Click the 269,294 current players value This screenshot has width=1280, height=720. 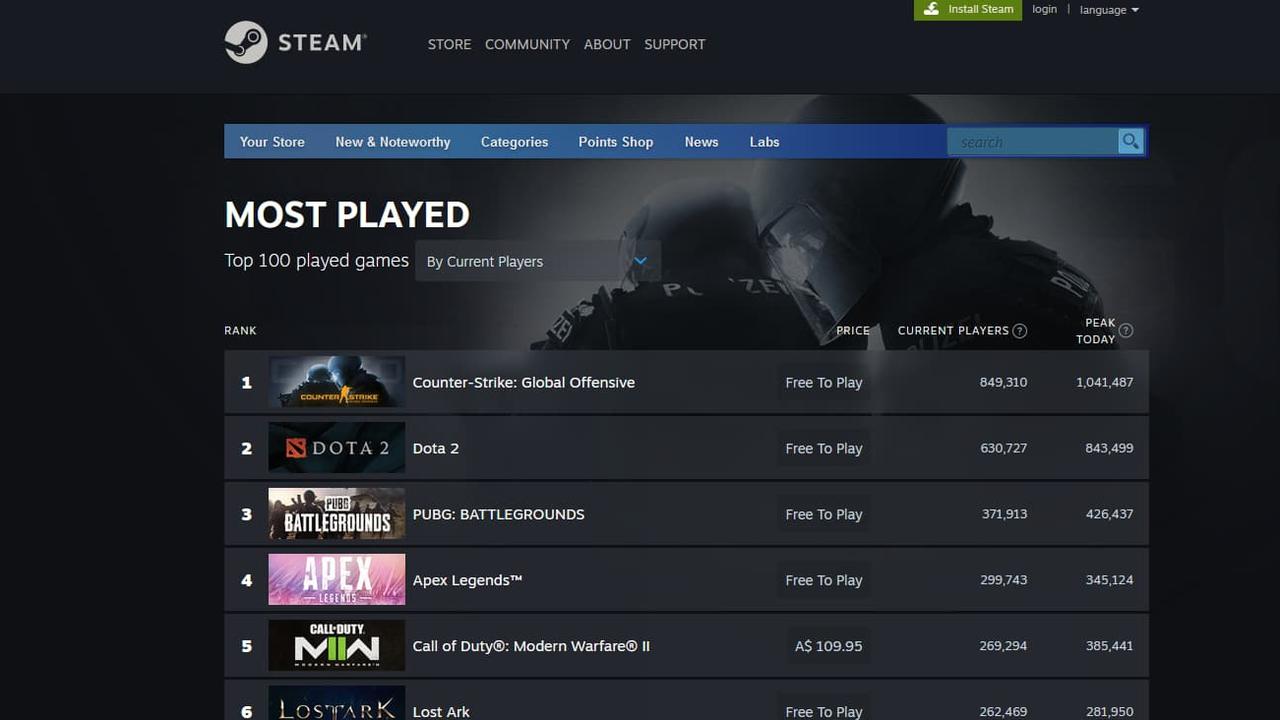click(1003, 646)
